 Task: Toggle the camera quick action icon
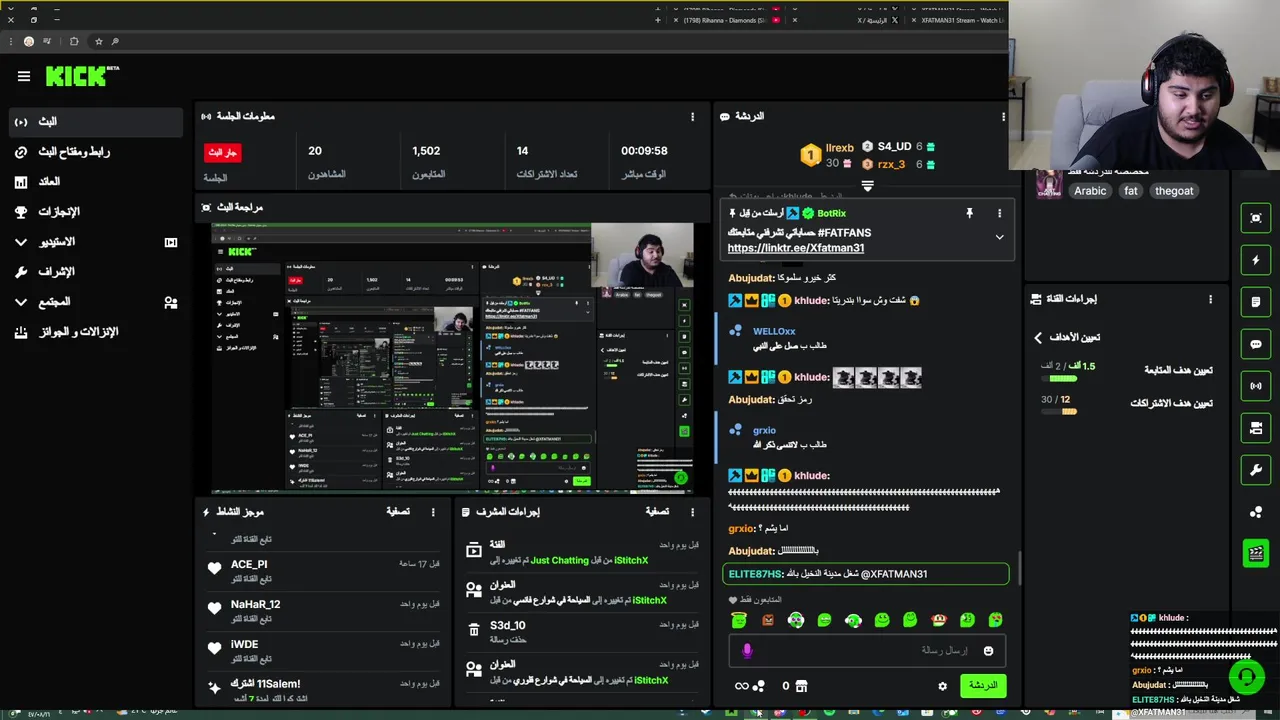[x=1256, y=428]
